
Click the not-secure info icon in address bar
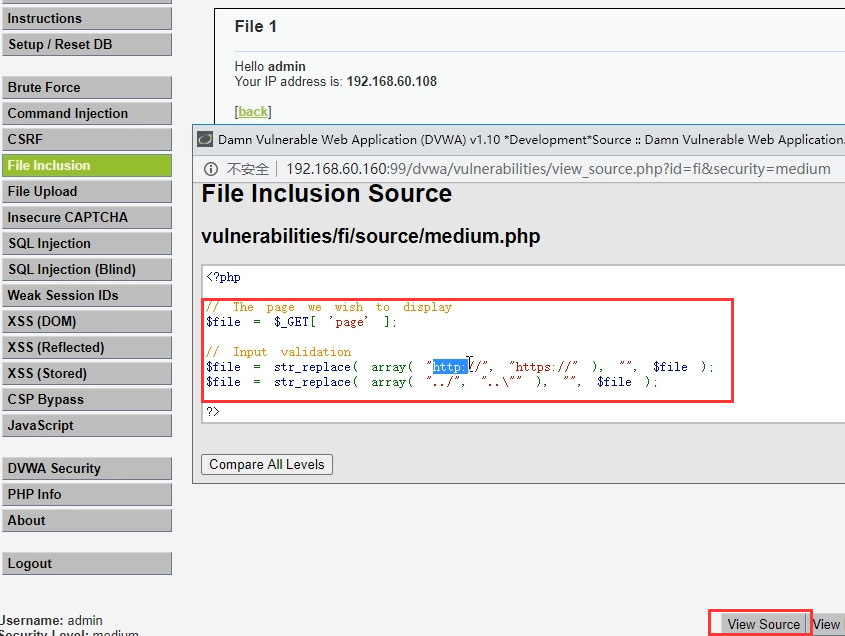pyautogui.click(x=211, y=169)
